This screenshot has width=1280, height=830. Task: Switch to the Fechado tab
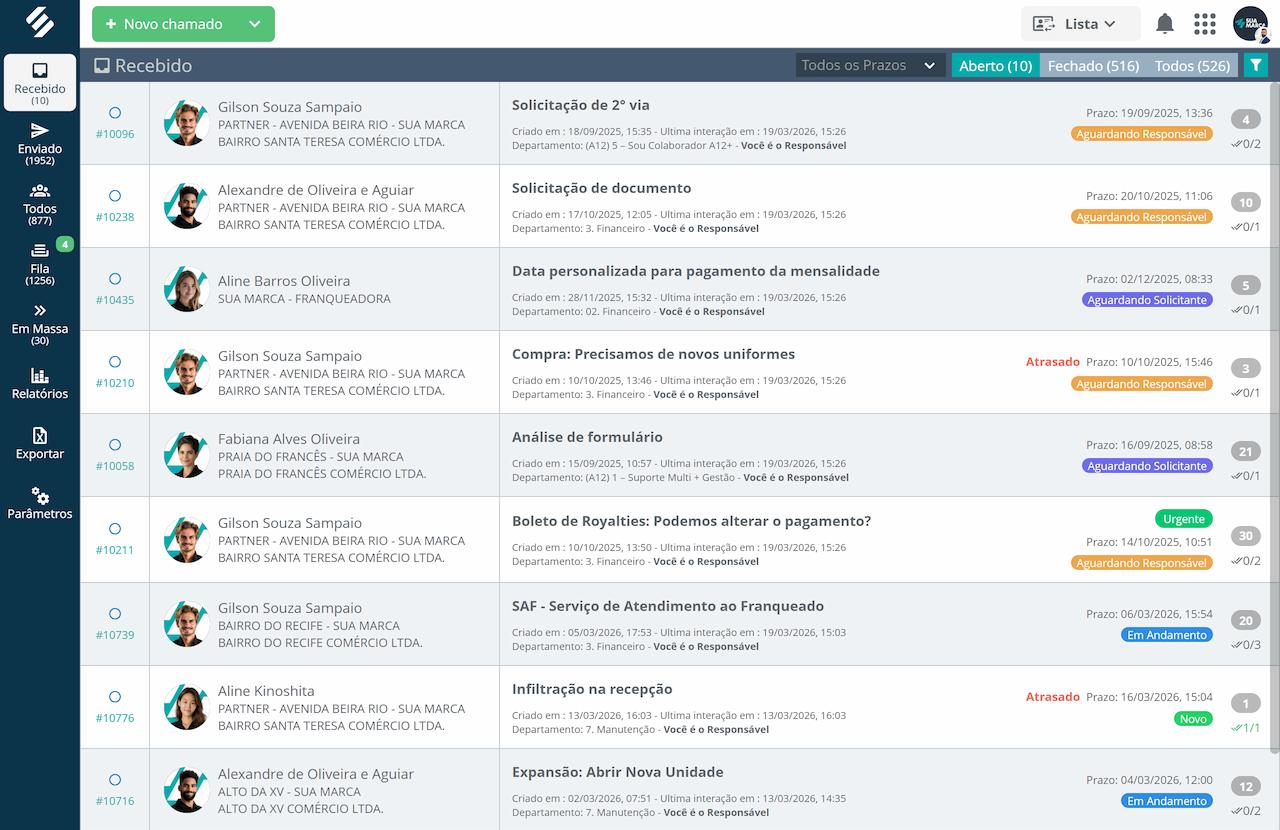1093,65
